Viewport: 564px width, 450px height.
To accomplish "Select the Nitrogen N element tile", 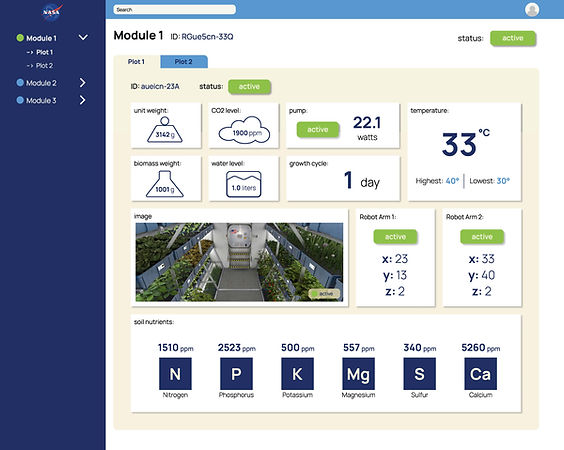I will [x=175, y=374].
